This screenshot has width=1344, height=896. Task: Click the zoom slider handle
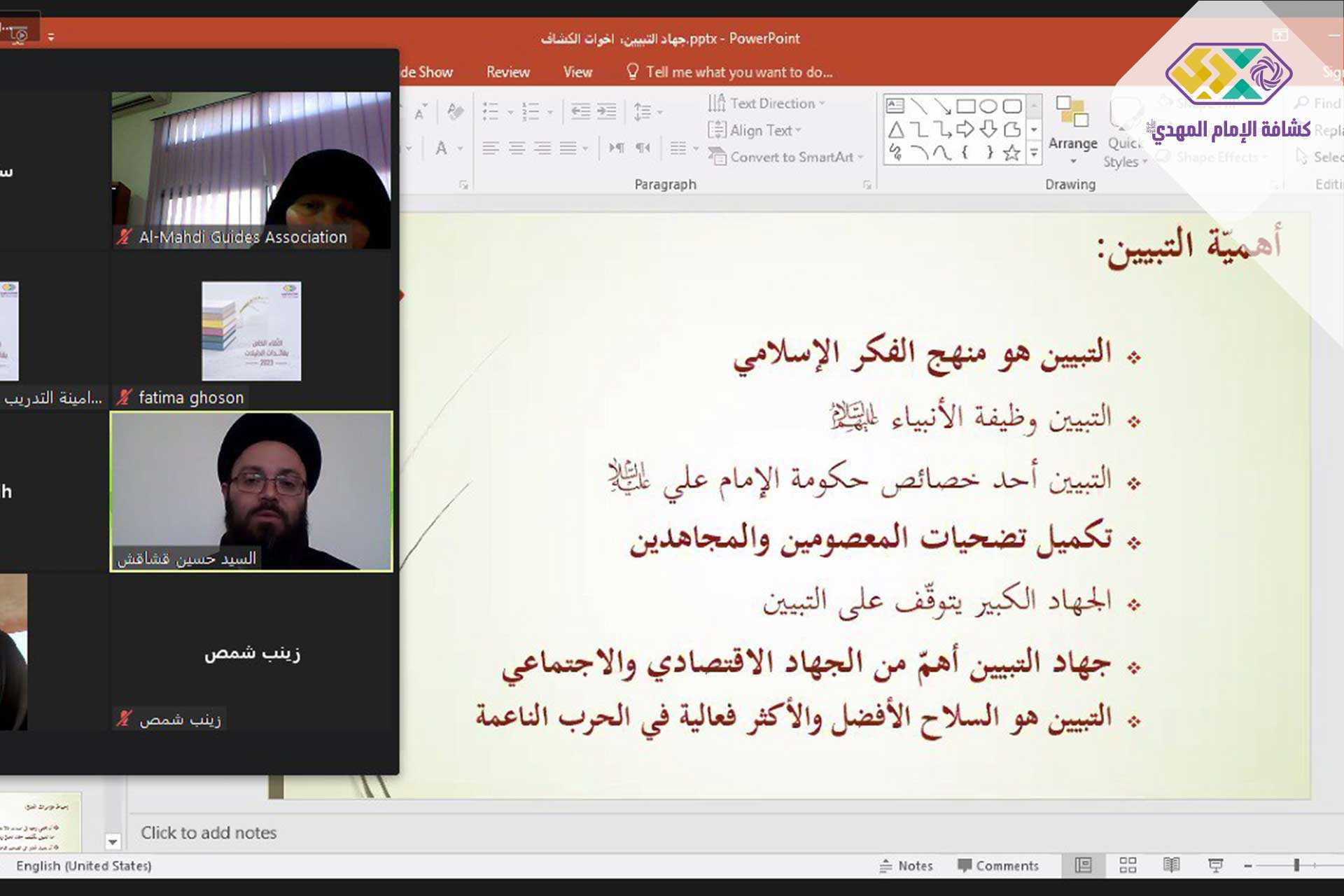pos(1296,865)
